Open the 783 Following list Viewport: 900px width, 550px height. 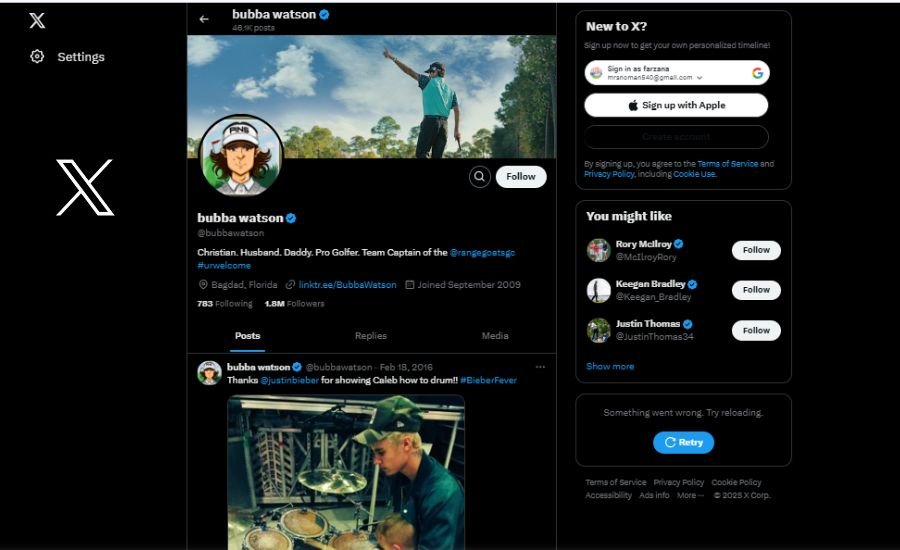tap(224, 304)
